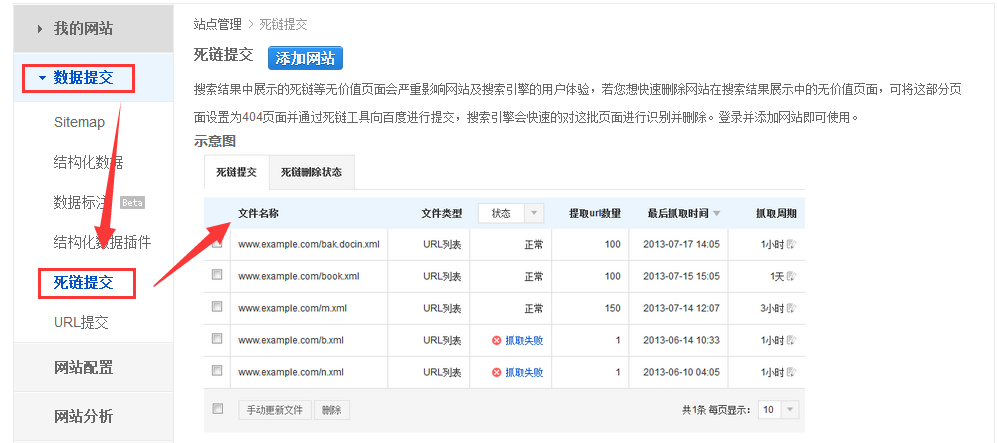The height and width of the screenshot is (443, 997).
Task: Click sort arrow on 最后抓取时间 column
Action: coord(717,213)
